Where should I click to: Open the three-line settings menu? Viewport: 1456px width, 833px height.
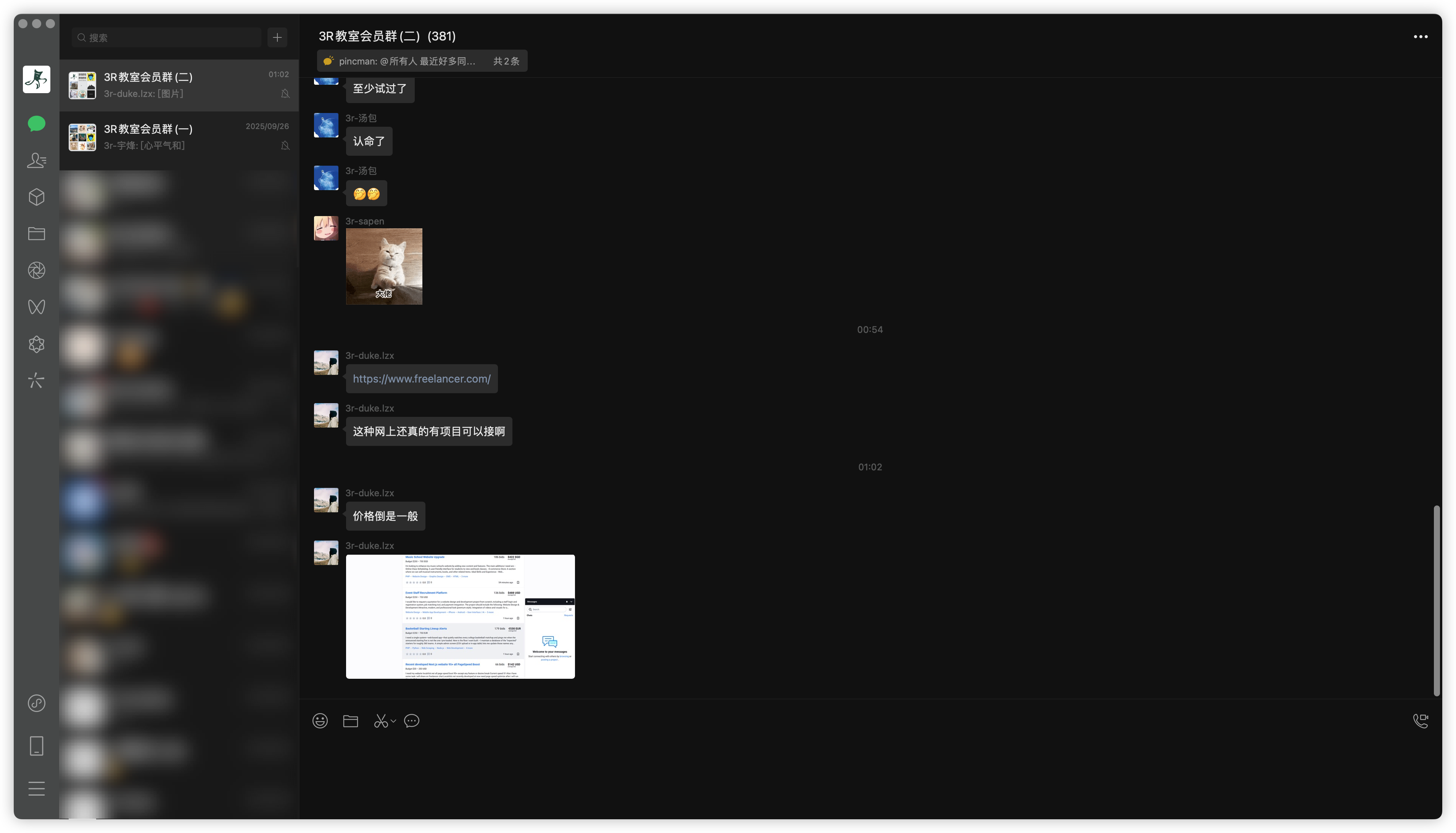pos(37,788)
